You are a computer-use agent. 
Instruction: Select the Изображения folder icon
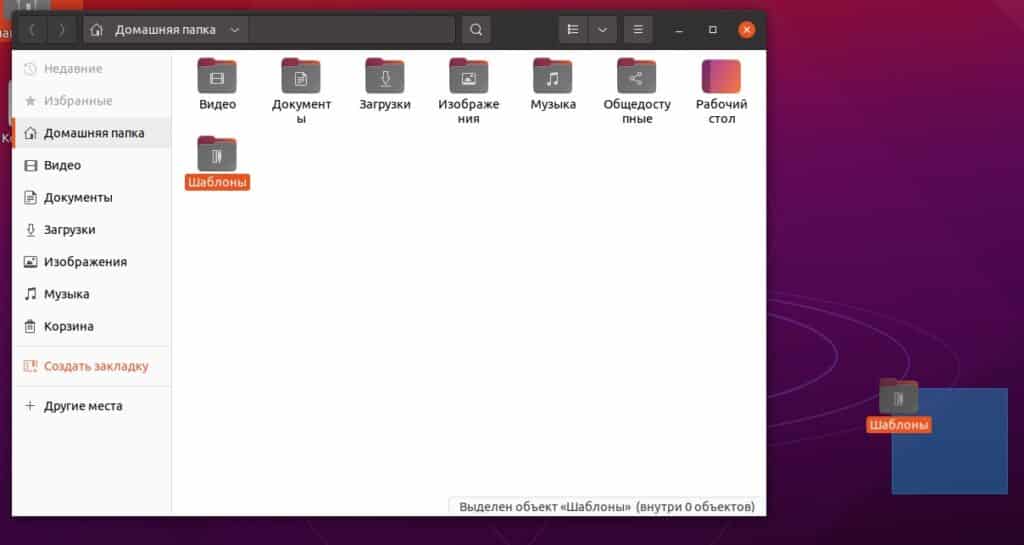468,77
